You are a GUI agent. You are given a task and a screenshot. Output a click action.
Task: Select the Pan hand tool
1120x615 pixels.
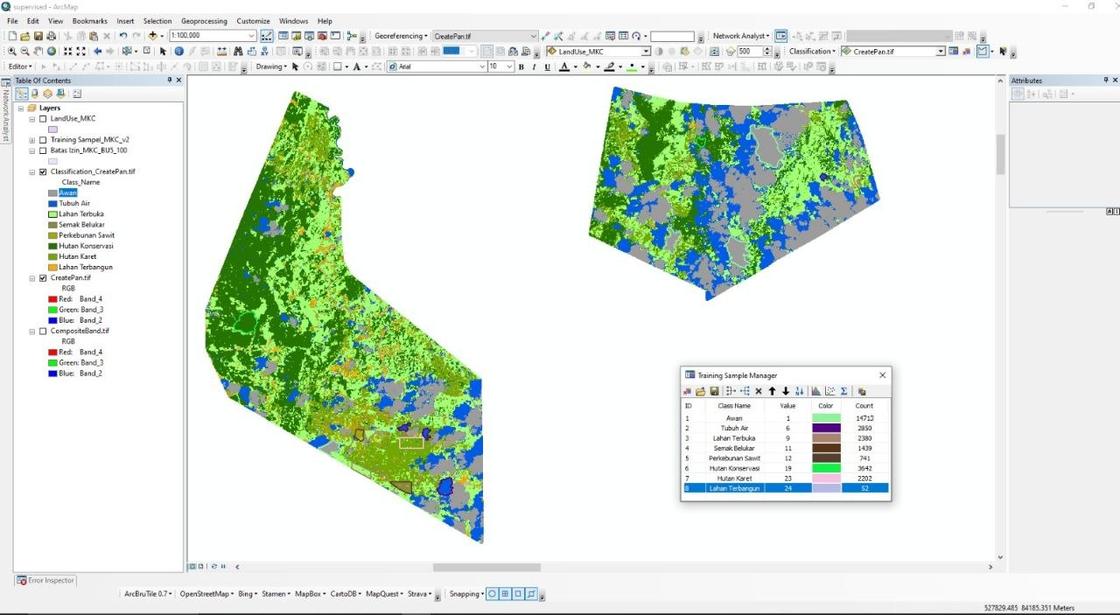[38, 51]
